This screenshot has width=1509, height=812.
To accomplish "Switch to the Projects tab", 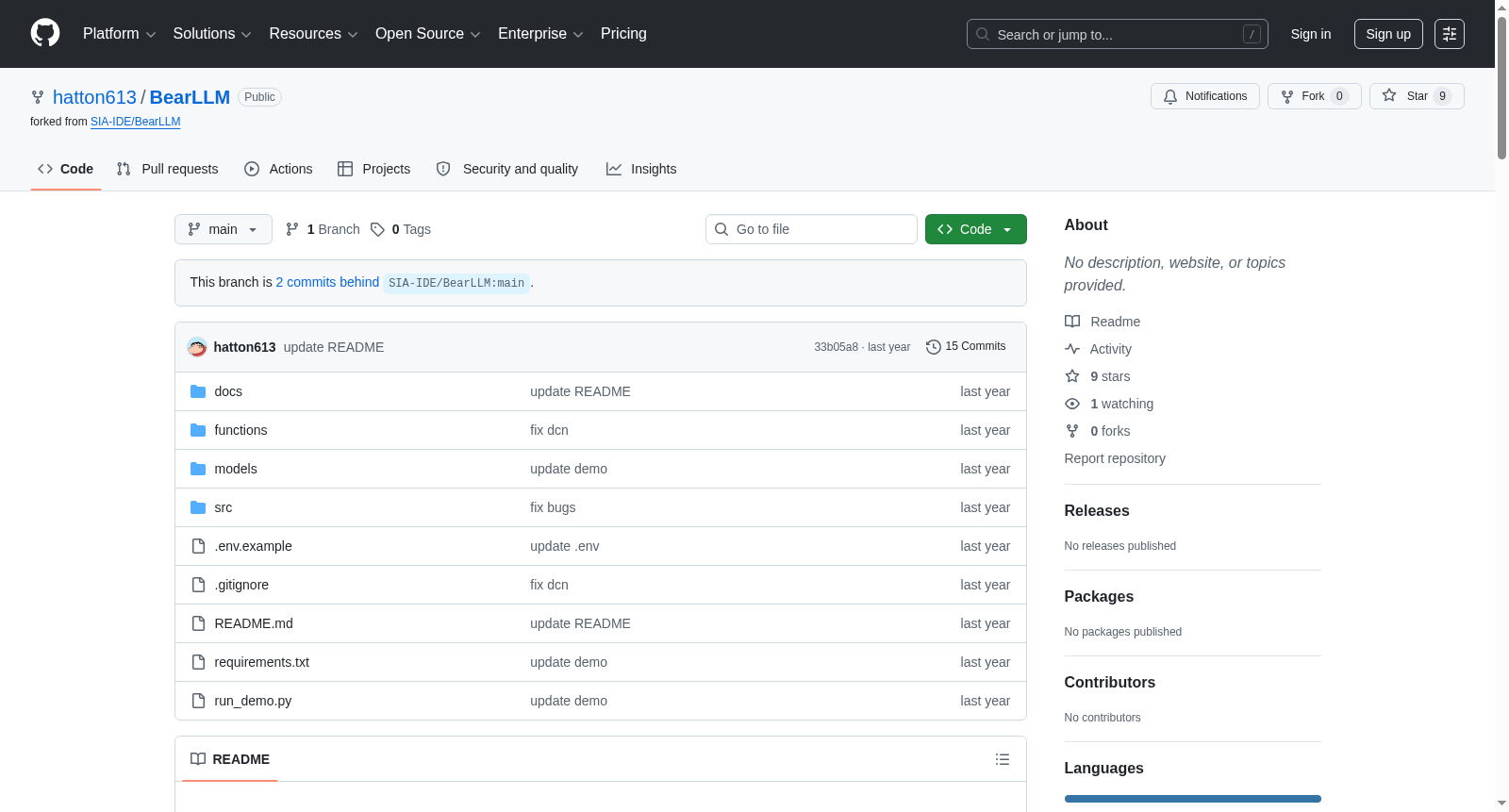I will click(373, 169).
